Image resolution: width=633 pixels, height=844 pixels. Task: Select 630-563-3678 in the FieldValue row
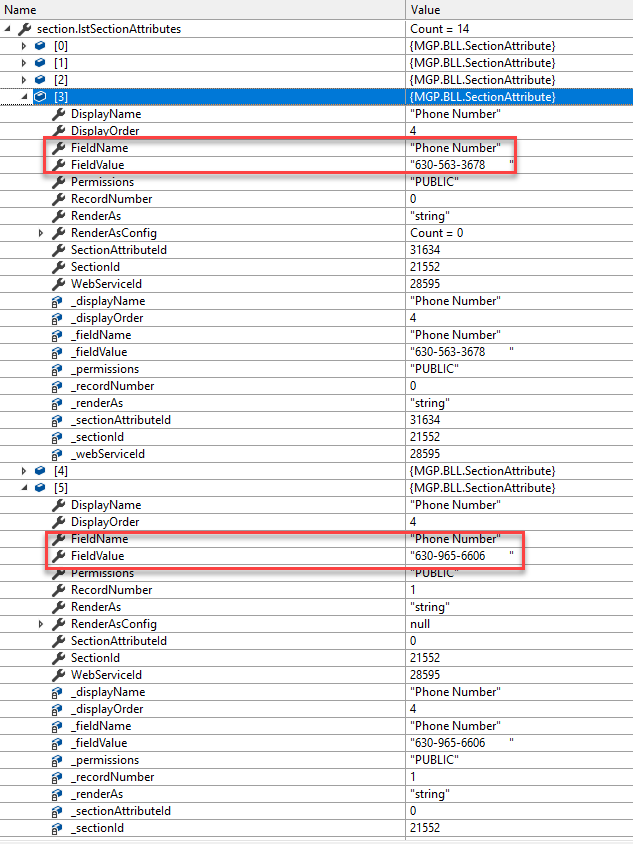coord(450,165)
